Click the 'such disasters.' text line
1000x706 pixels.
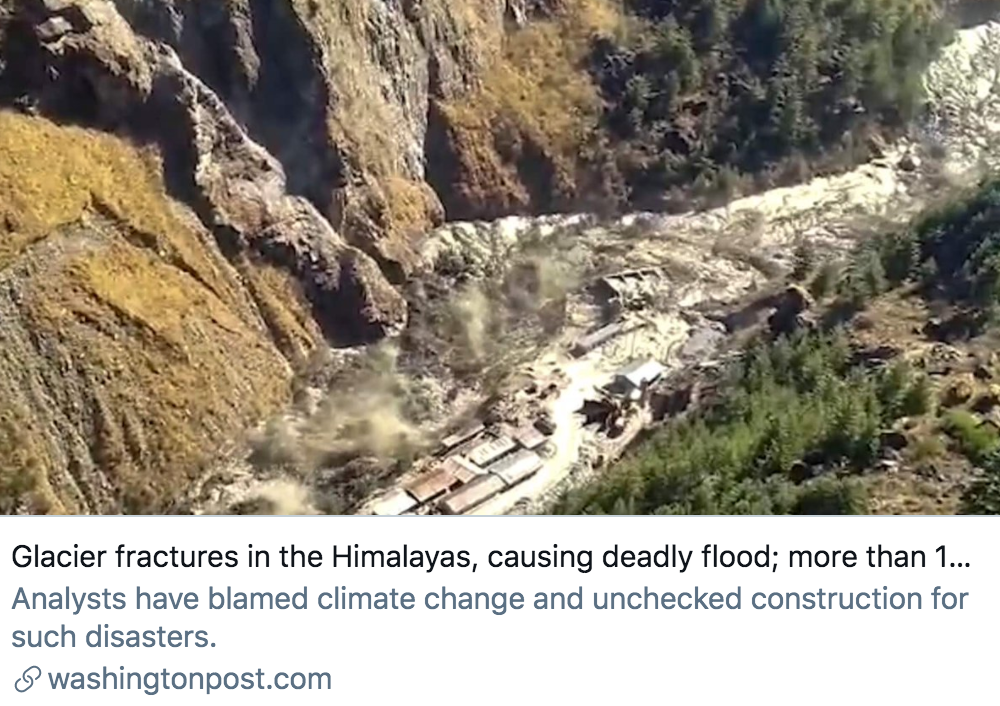tap(114, 636)
